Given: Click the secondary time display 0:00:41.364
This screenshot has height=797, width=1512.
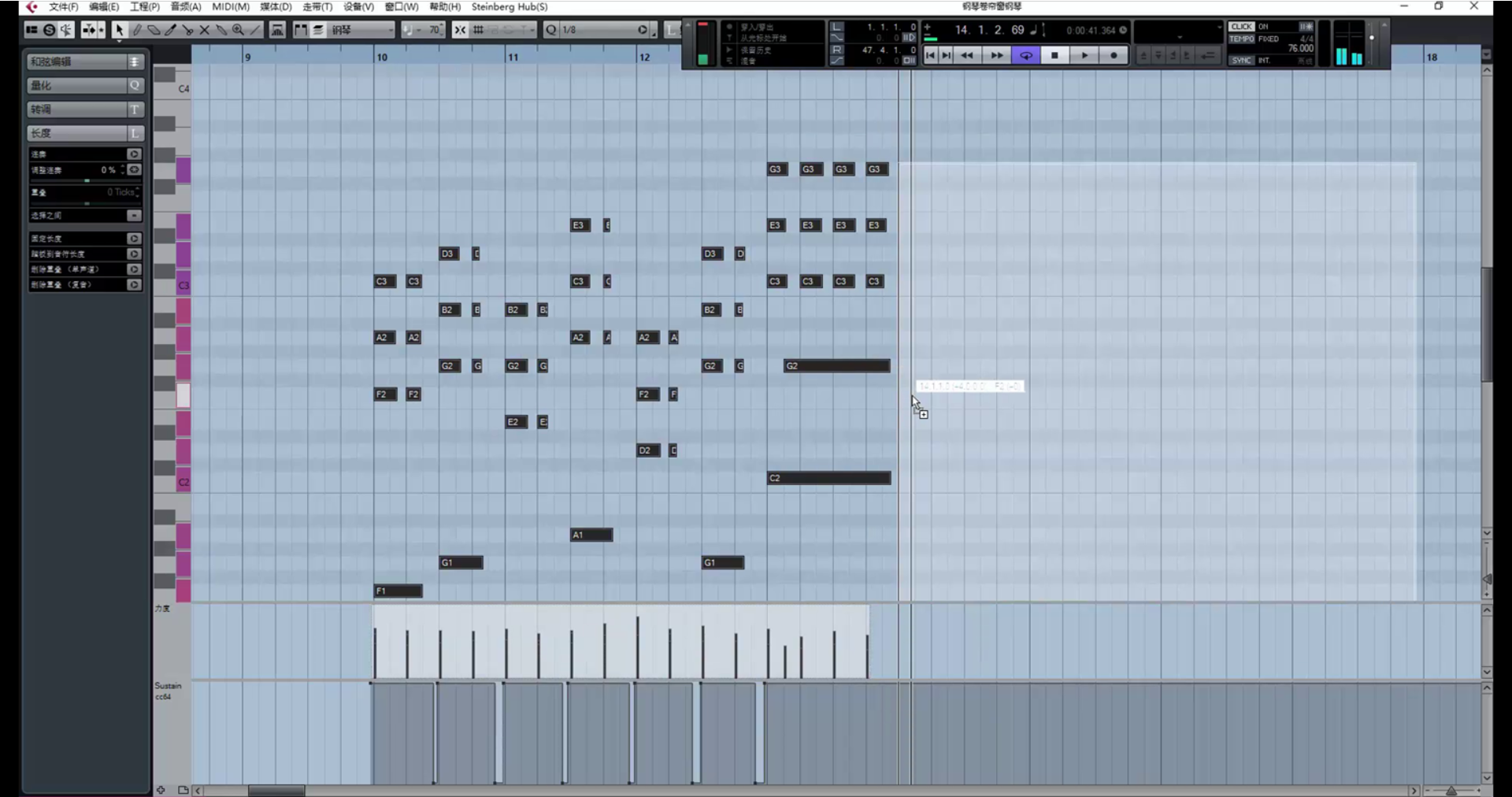Looking at the screenshot, I should pos(1091,31).
